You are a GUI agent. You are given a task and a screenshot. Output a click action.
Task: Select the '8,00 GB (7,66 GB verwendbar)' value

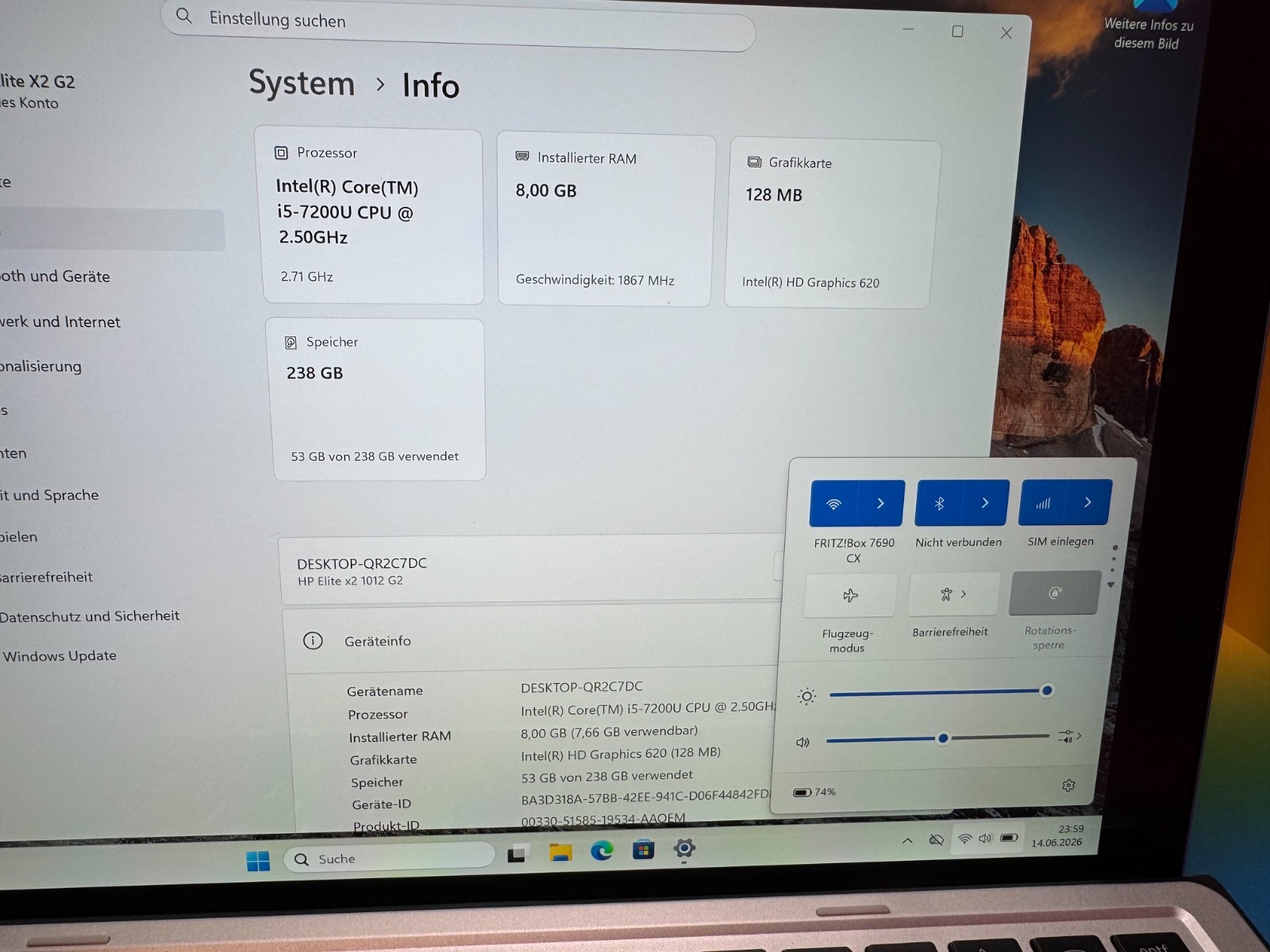pos(609,731)
